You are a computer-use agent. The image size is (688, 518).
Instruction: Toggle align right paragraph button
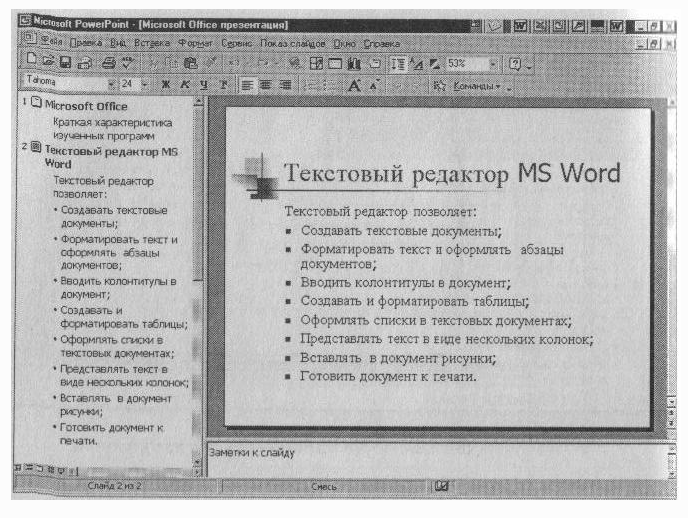pos(285,85)
